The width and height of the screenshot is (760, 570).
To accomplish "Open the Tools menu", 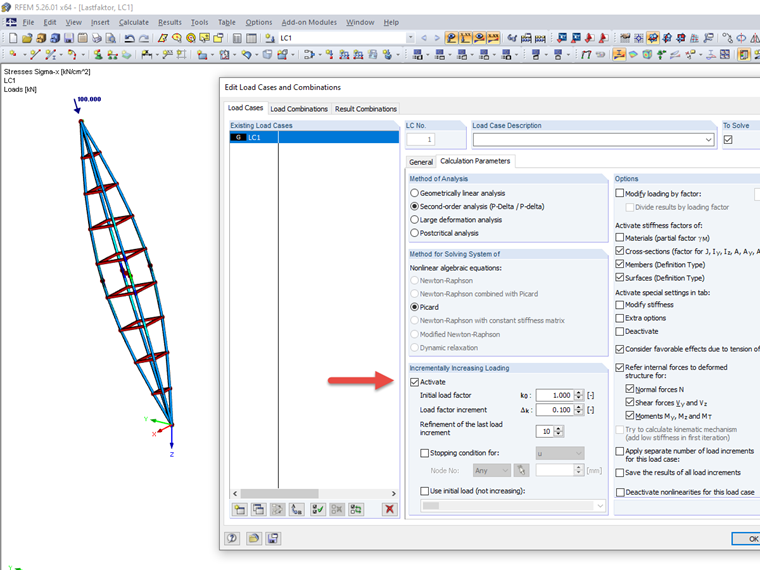I will point(199,22).
